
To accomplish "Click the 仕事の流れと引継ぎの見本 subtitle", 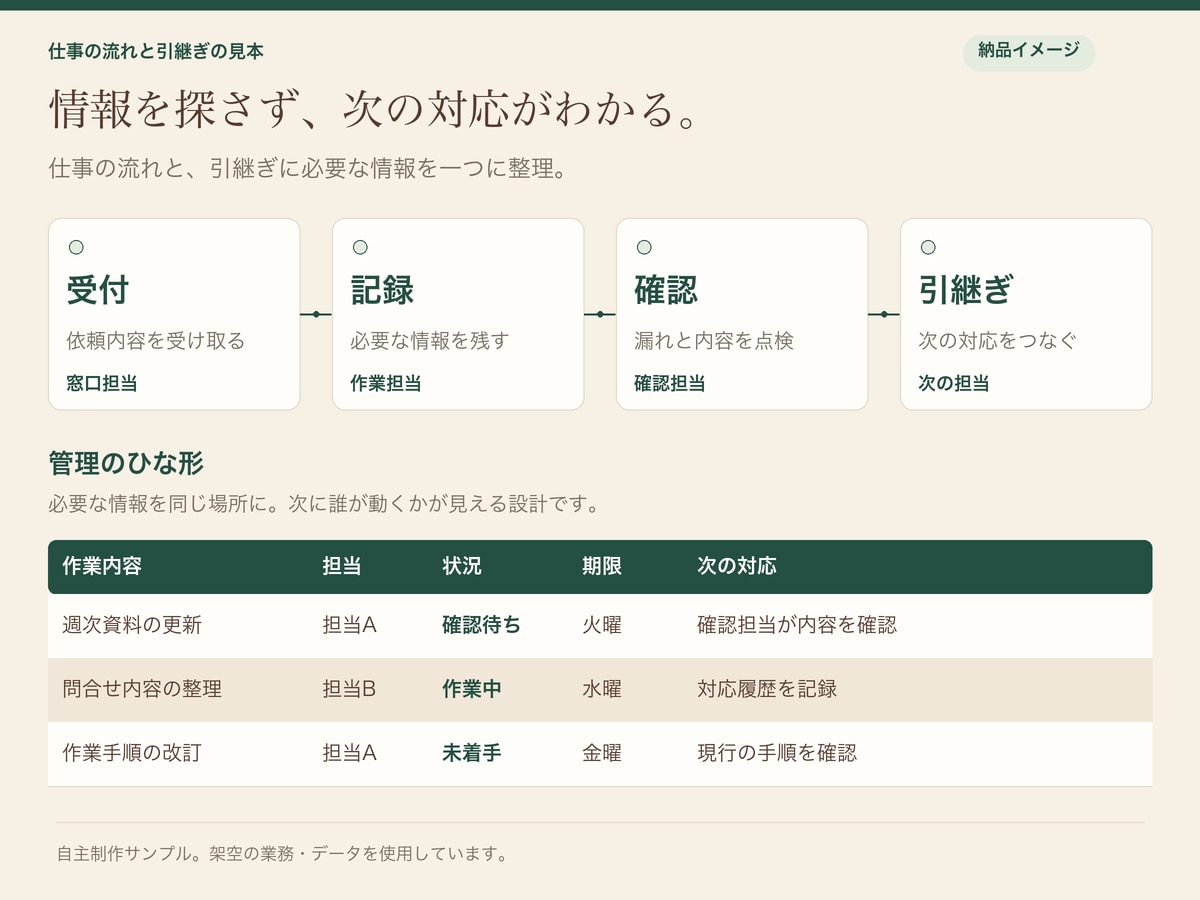I will pos(156,51).
